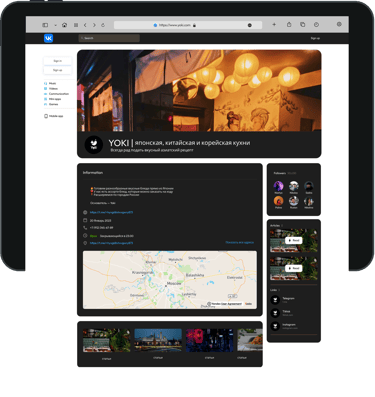Open the Telegram link

288,299
